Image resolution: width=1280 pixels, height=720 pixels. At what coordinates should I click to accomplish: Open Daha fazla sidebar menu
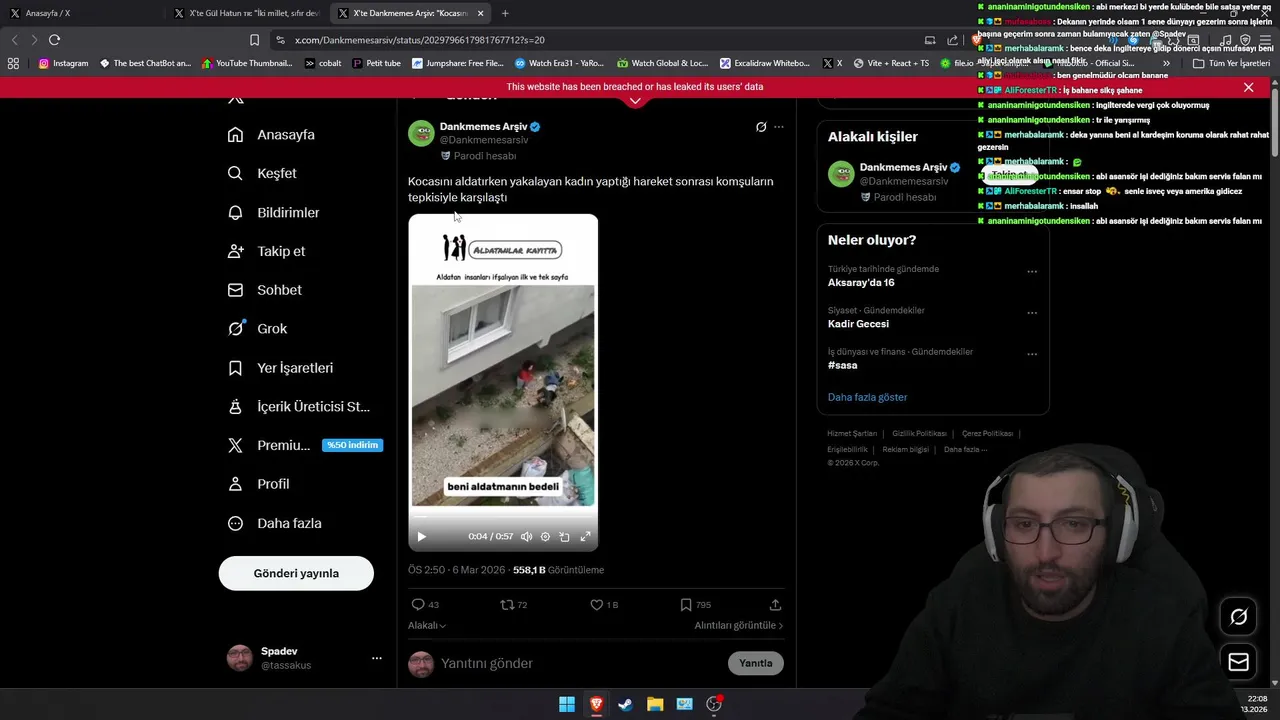point(274,523)
